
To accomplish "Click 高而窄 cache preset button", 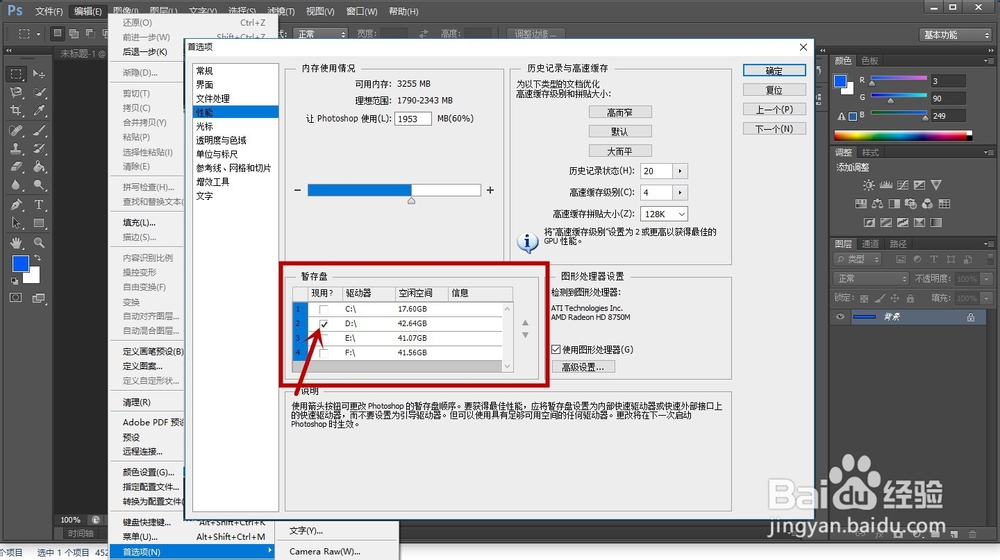I will [620, 112].
